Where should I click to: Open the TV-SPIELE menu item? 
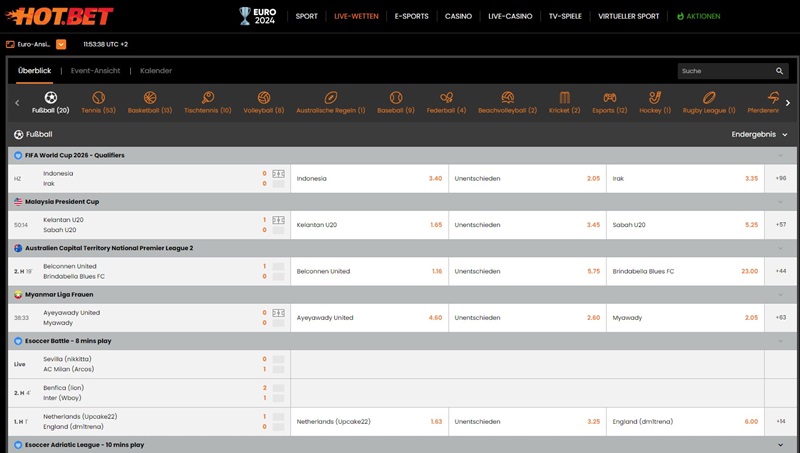click(565, 16)
